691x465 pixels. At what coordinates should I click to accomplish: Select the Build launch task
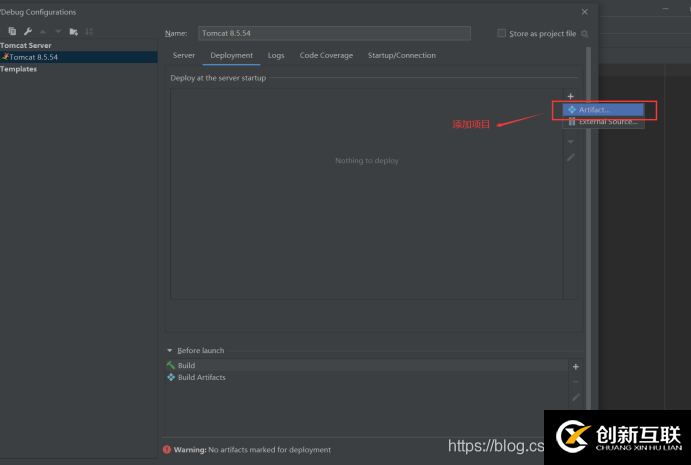(367, 365)
